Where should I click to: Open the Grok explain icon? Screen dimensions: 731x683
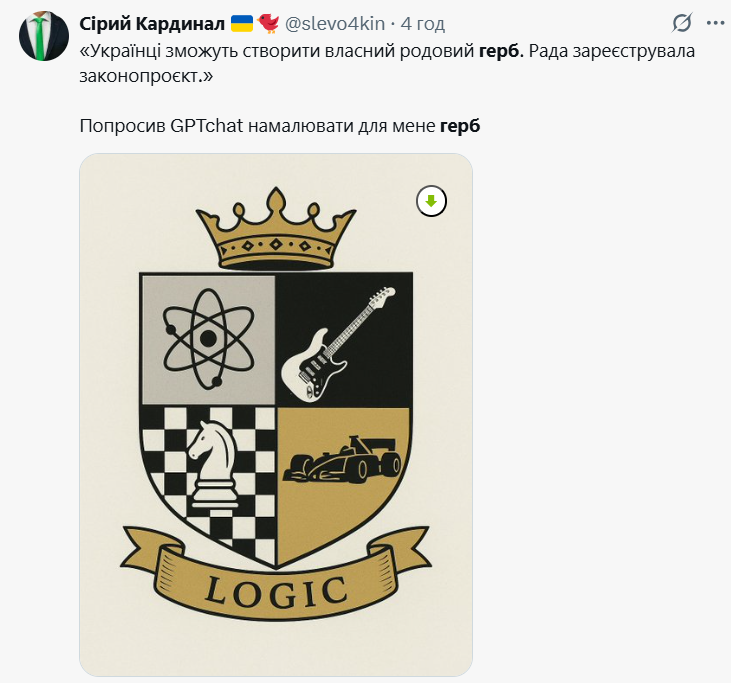pos(682,22)
